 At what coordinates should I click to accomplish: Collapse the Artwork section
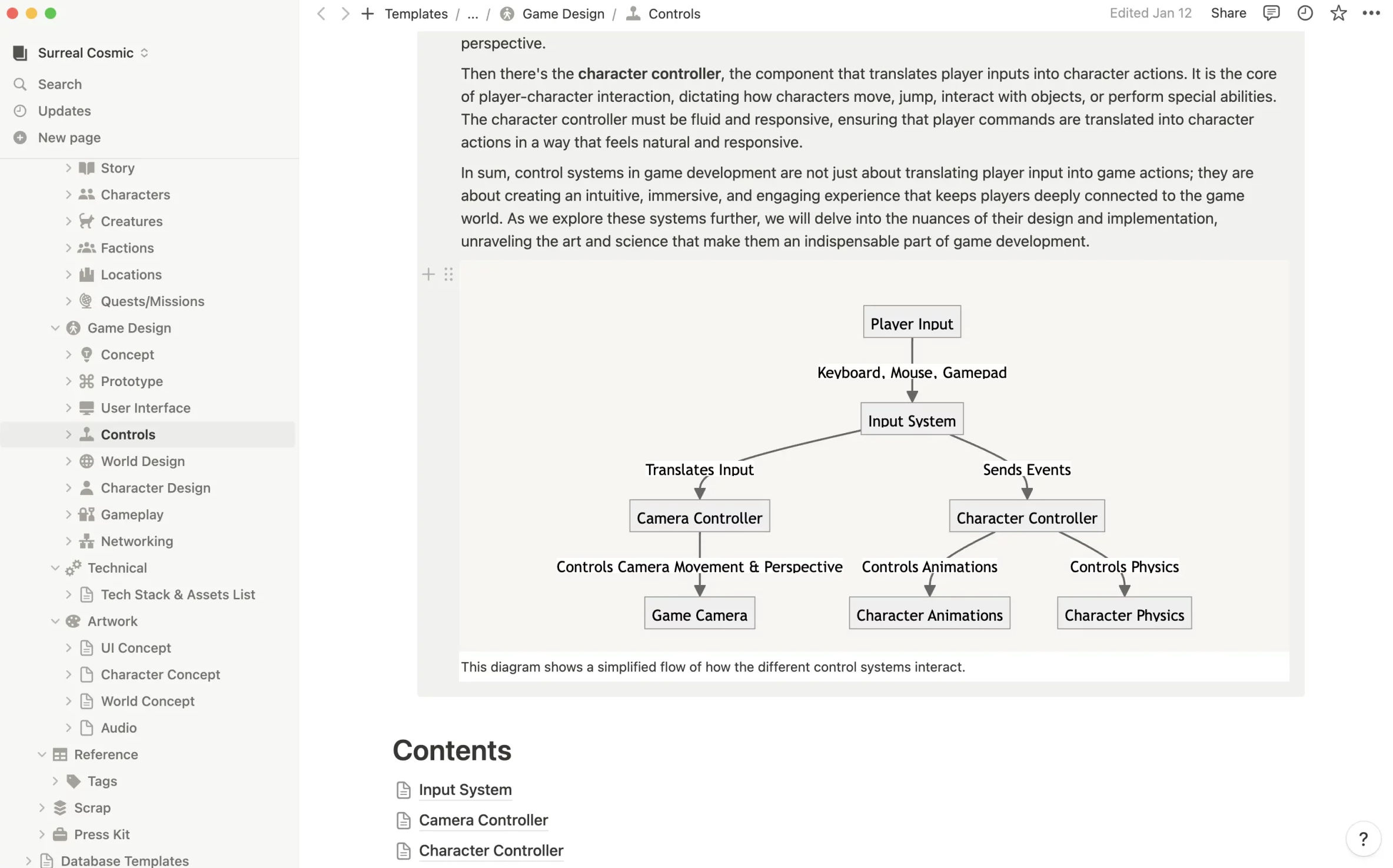[x=55, y=621]
